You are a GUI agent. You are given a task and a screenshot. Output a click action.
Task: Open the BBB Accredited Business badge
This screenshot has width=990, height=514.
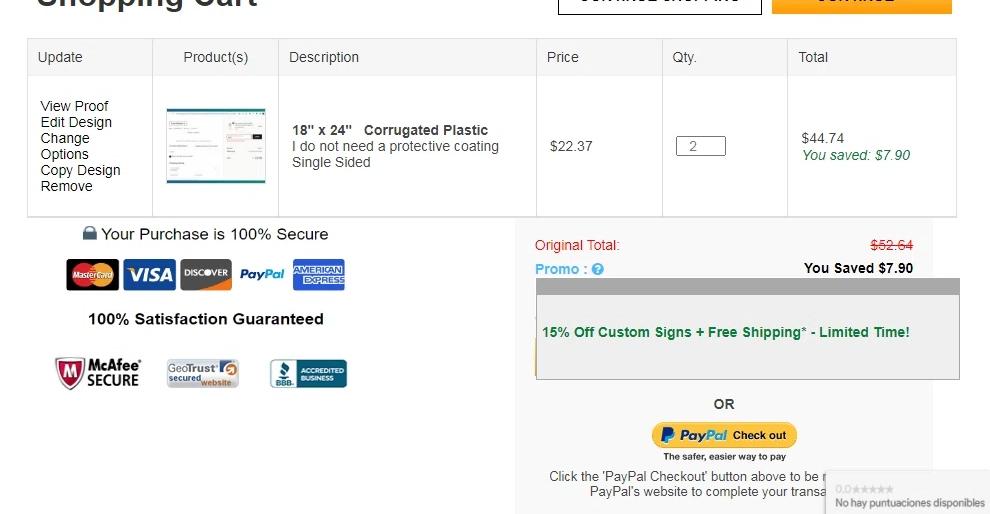tap(308, 374)
